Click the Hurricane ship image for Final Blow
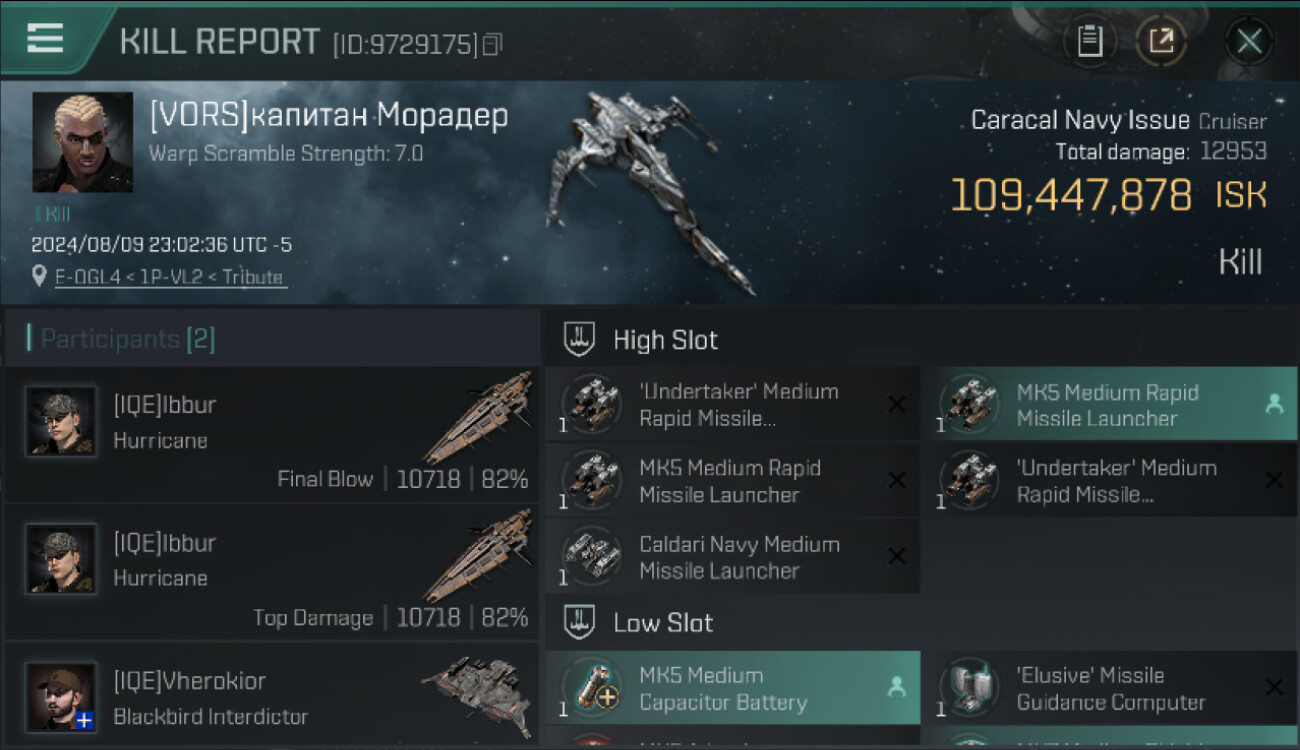Viewport: 1300px width, 750px height. [477, 416]
